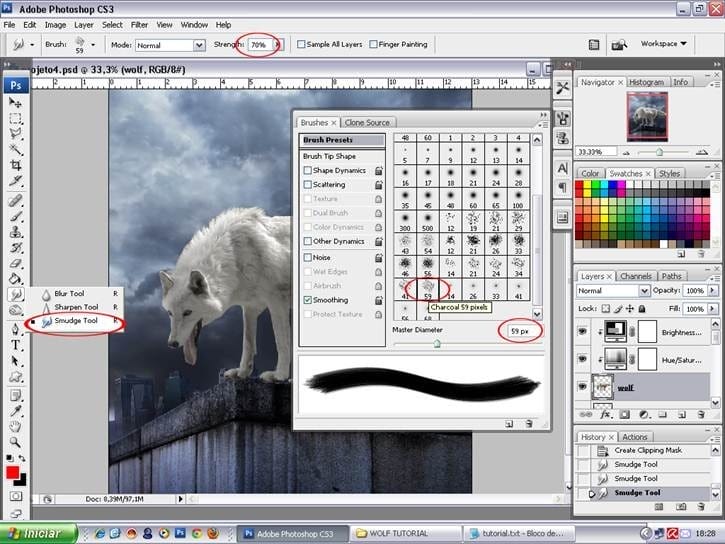Select Create Clipping Mask history state
The image size is (725, 544).
tap(647, 450)
